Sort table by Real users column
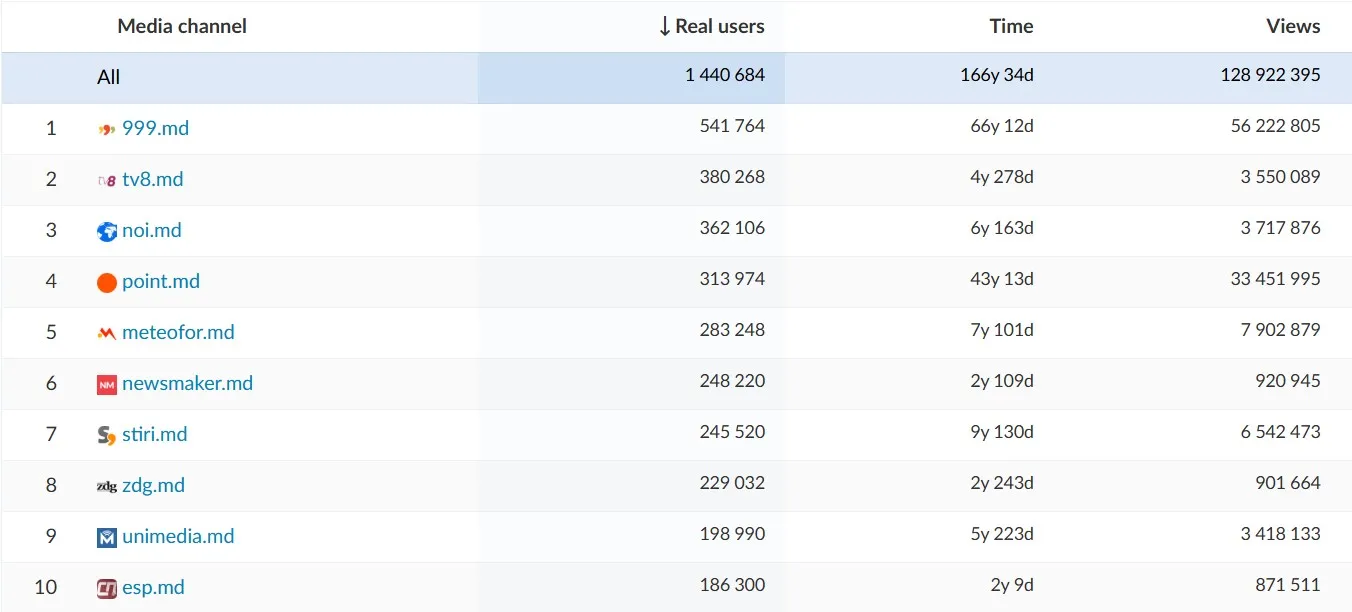1352x612 pixels. point(712,27)
